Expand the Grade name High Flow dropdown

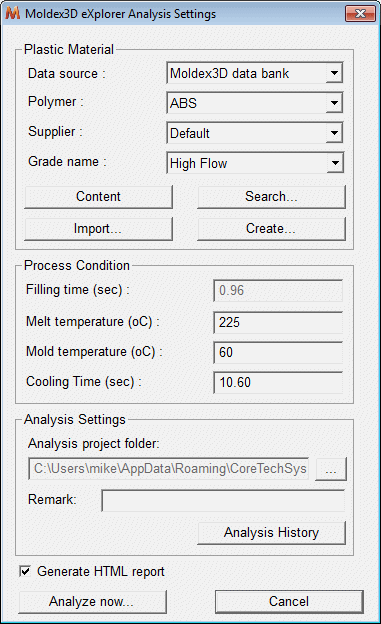[255, 163]
